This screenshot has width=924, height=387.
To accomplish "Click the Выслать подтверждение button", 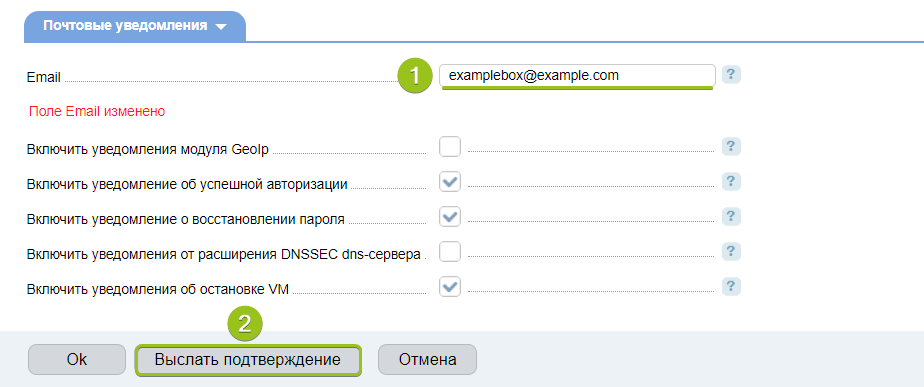I will click(x=248, y=359).
